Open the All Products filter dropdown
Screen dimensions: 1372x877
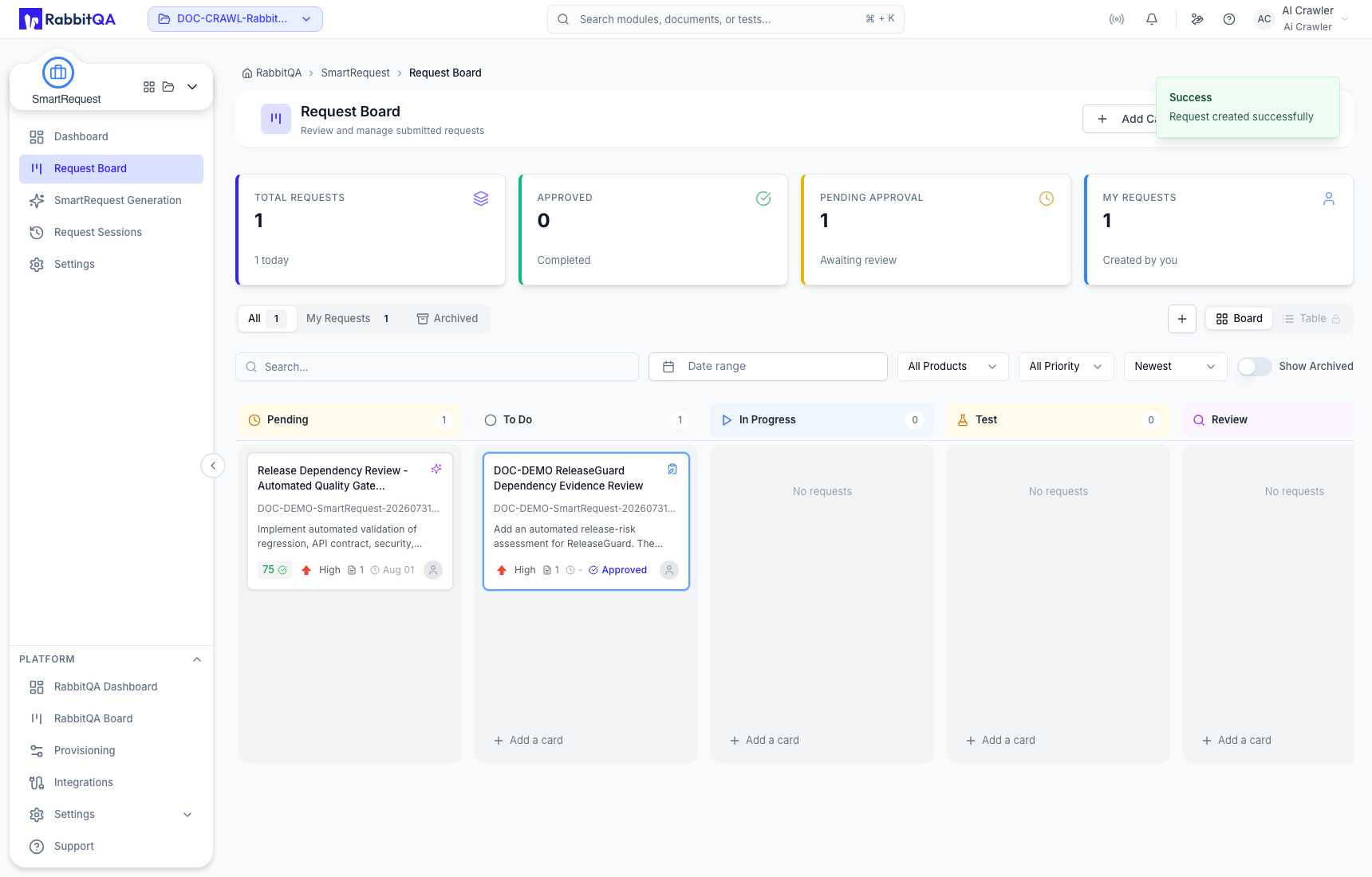[x=953, y=367]
